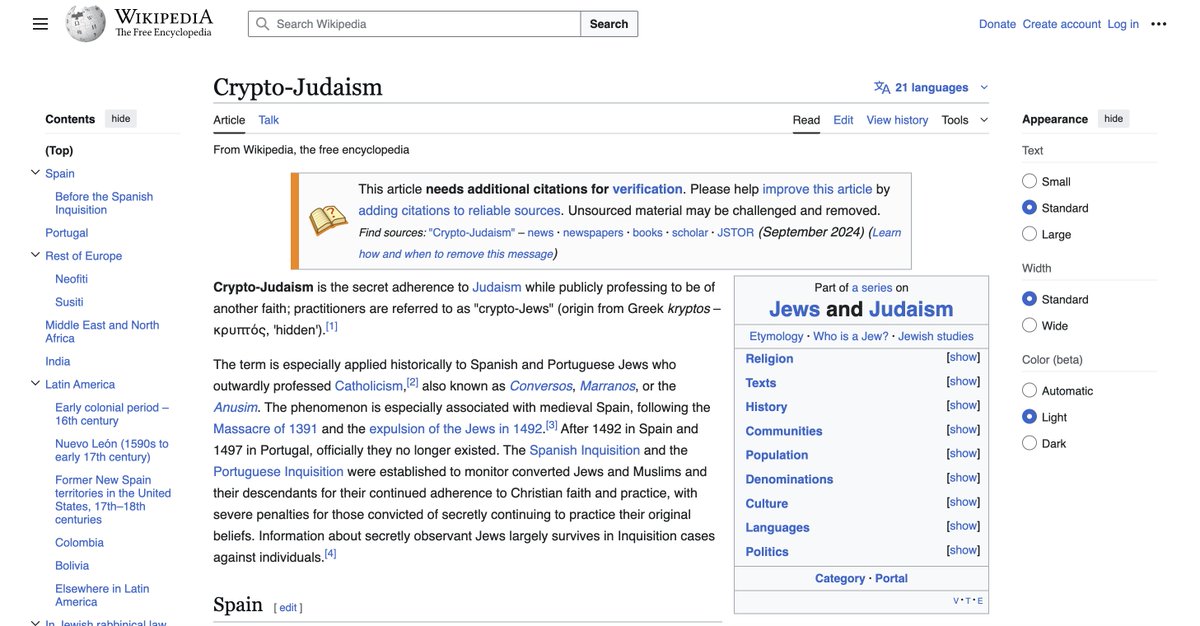Click the Search button

609,24
